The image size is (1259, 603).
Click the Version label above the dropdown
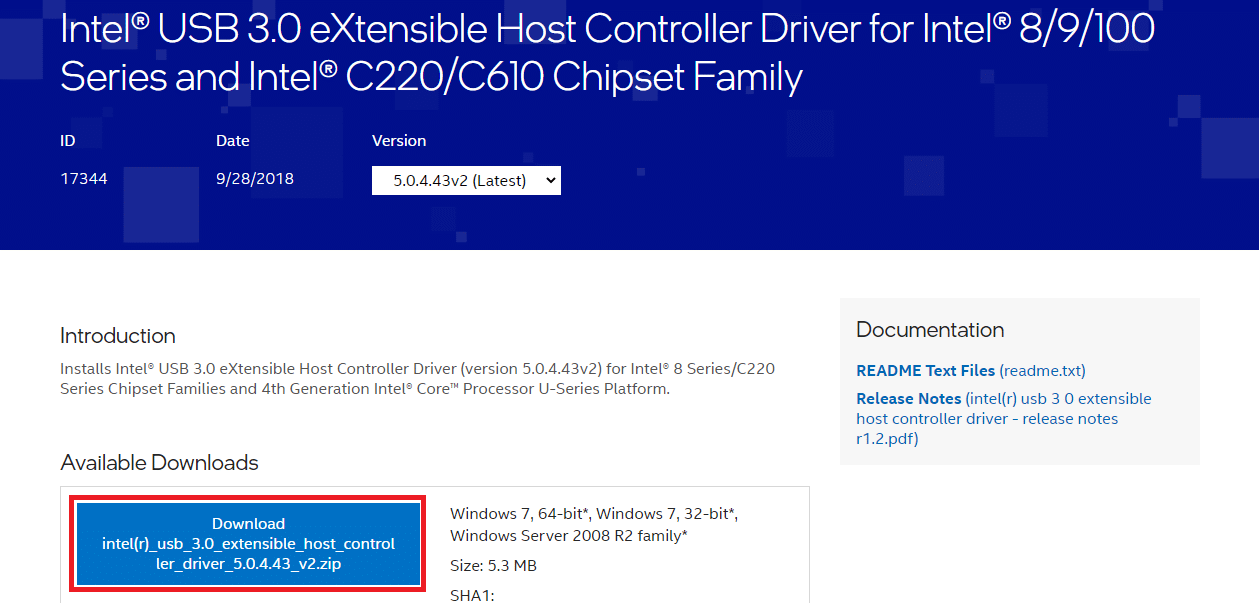click(x=399, y=141)
